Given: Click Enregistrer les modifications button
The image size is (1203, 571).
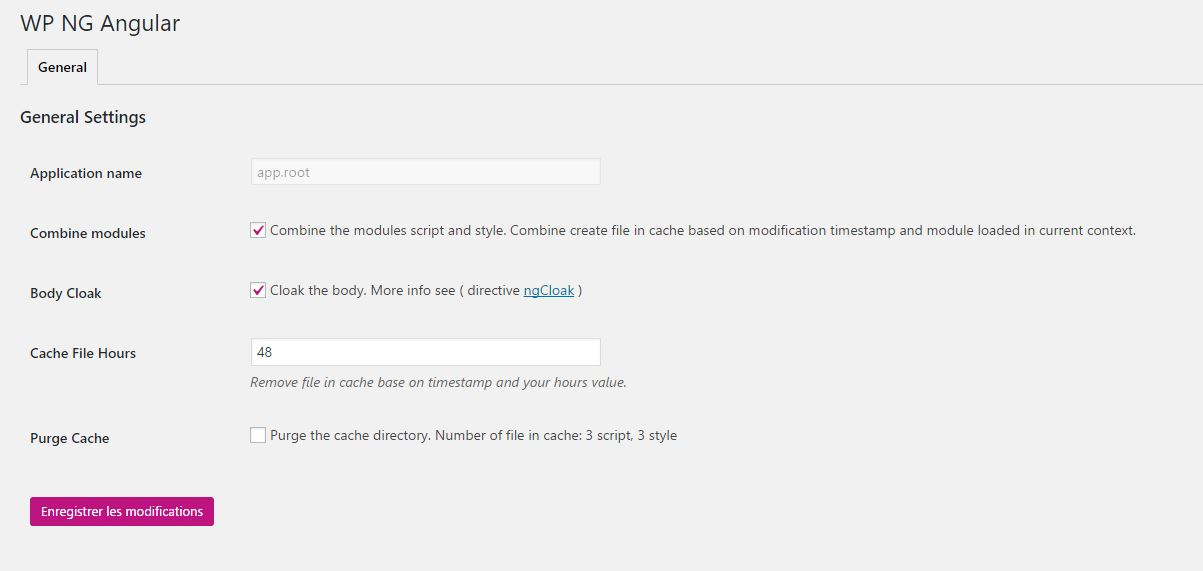Looking at the screenshot, I should (x=122, y=511).
